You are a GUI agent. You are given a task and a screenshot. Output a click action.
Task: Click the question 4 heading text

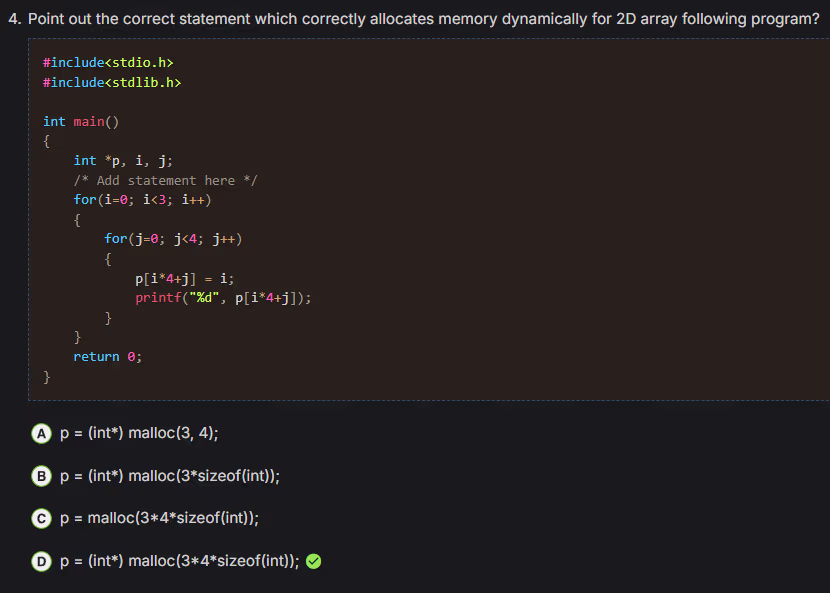click(x=414, y=19)
